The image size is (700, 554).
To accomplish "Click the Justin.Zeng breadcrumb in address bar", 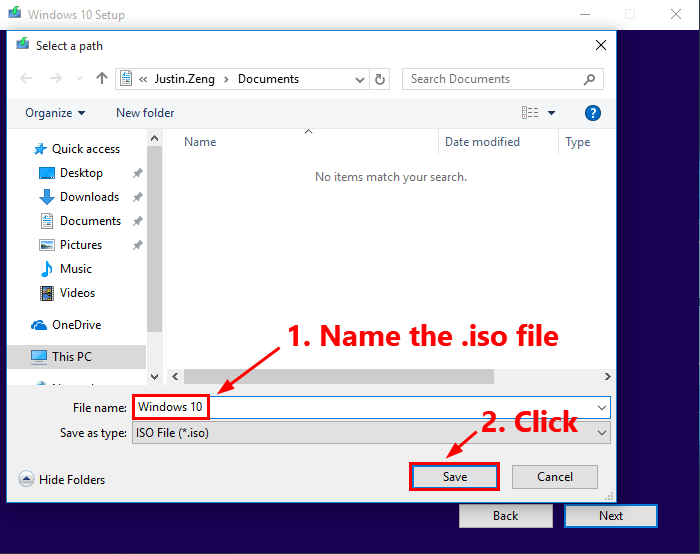I will tap(184, 79).
